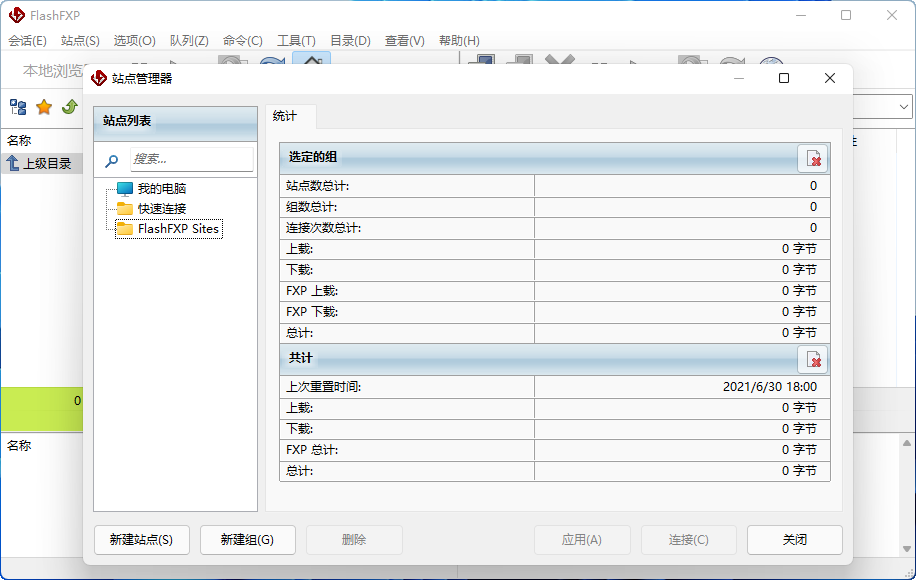Open the 查看(V) menu
Screen dimensions: 916x580
404,41
